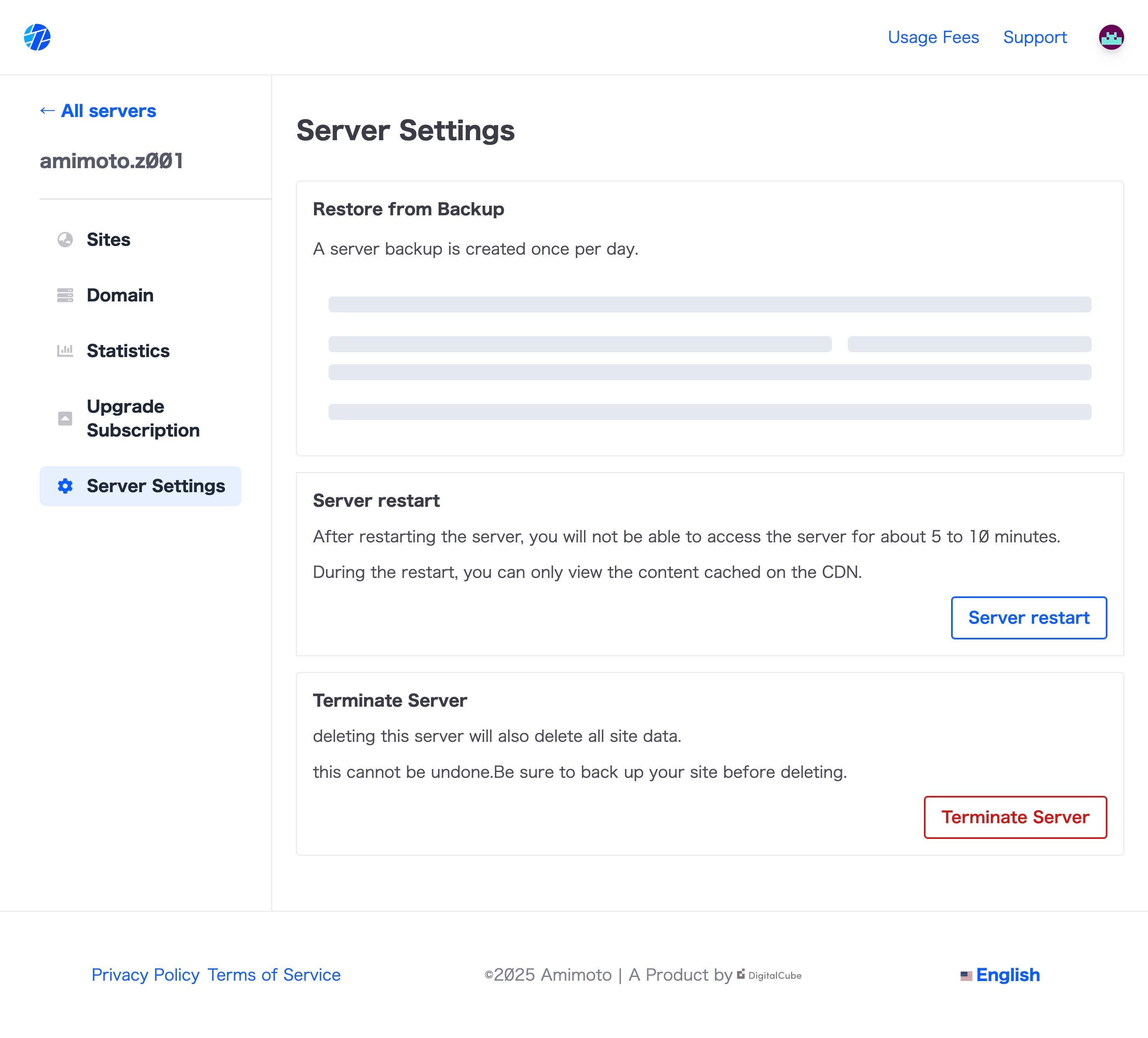Image resolution: width=1148 pixels, height=1038 pixels.
Task: Click the Domain server-stack icon
Action: click(x=65, y=295)
